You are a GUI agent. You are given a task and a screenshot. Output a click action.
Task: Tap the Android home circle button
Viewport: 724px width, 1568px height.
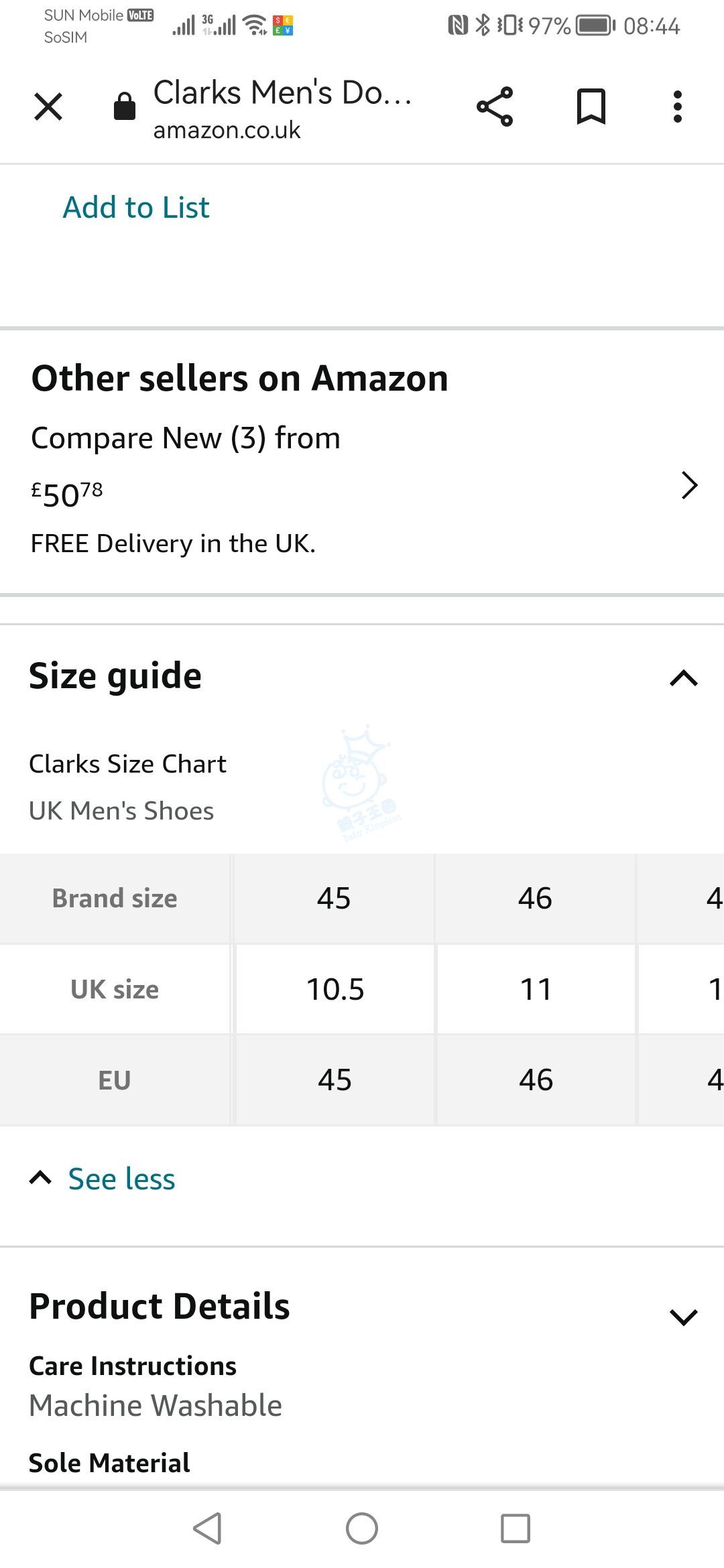coord(362,1528)
